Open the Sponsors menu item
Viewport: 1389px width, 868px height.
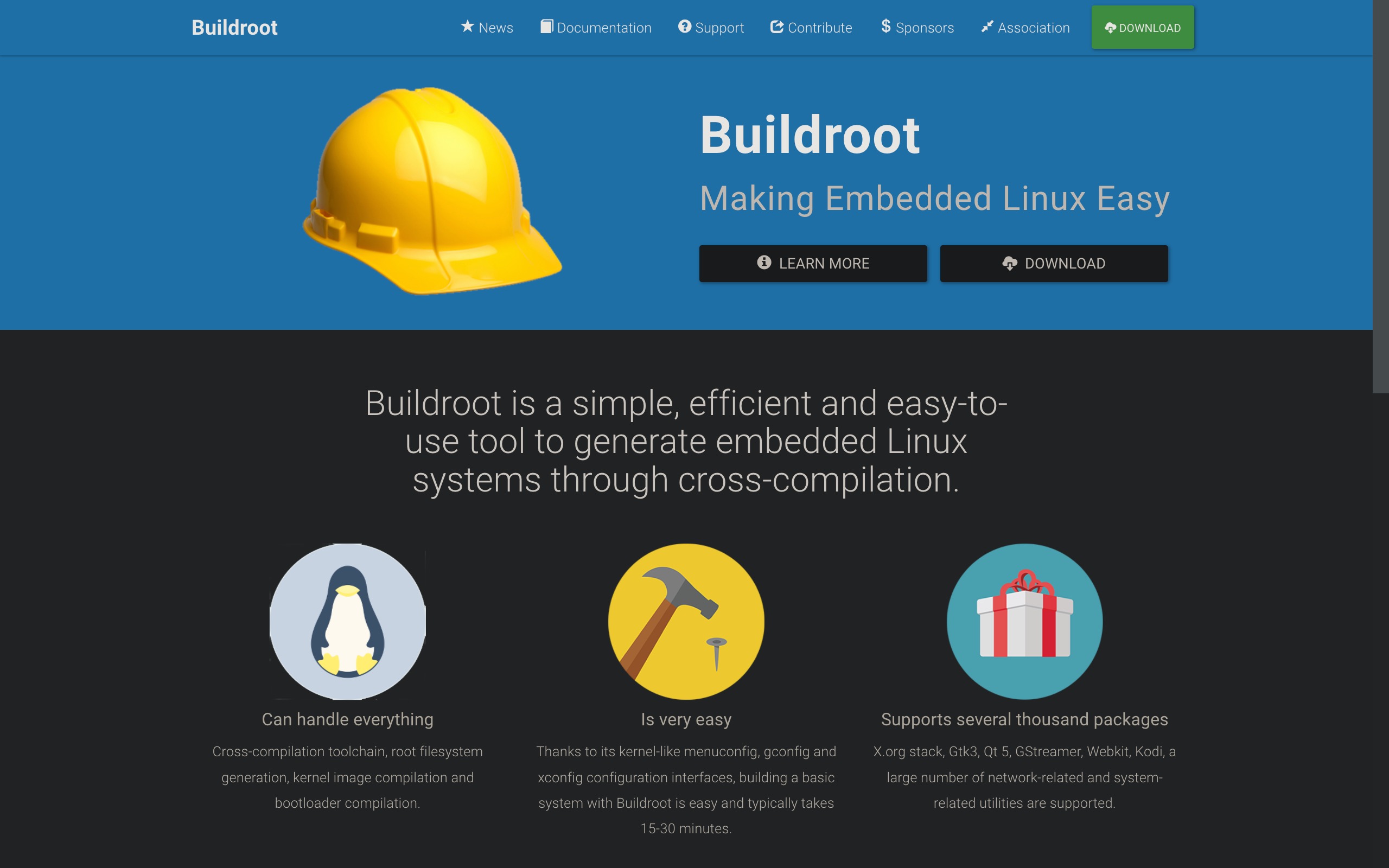[917, 28]
